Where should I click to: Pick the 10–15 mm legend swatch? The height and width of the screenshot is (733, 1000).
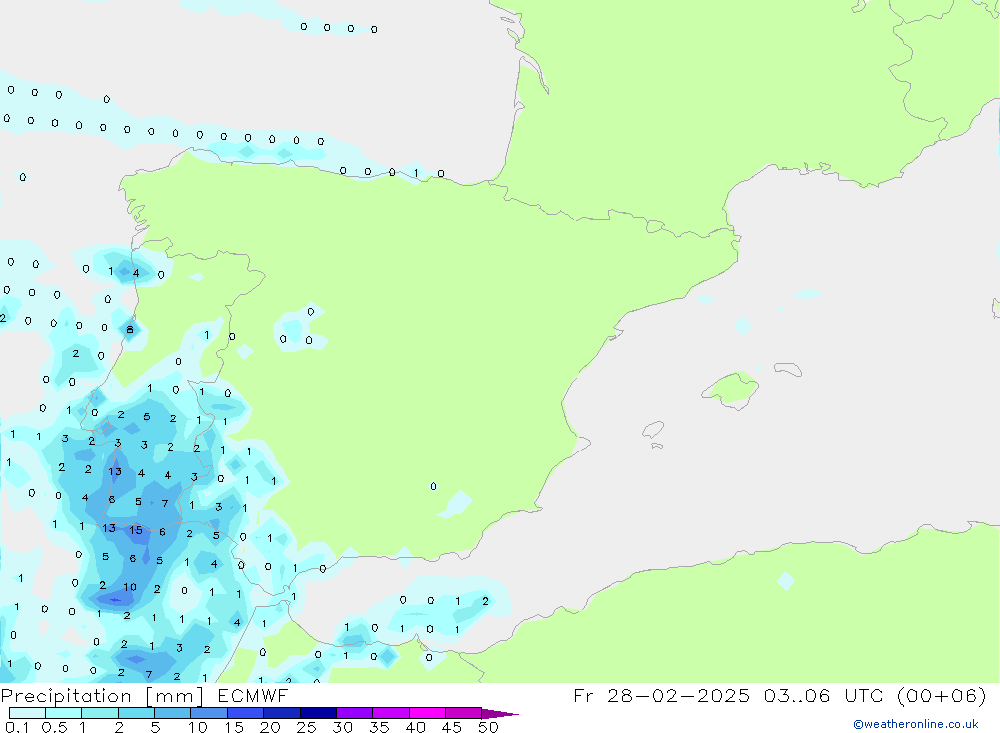[x=209, y=713]
